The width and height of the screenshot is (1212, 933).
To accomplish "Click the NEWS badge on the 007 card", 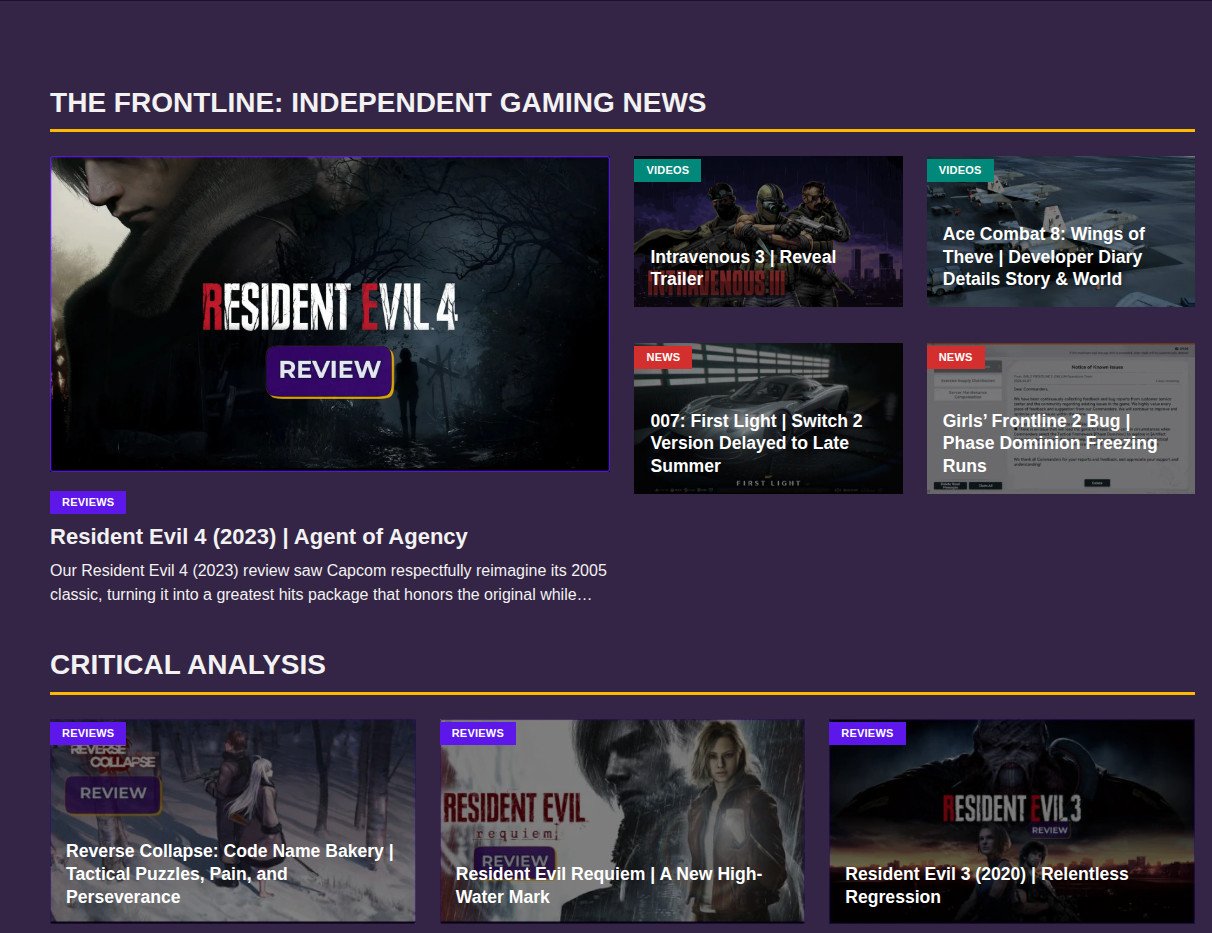I will [x=663, y=357].
